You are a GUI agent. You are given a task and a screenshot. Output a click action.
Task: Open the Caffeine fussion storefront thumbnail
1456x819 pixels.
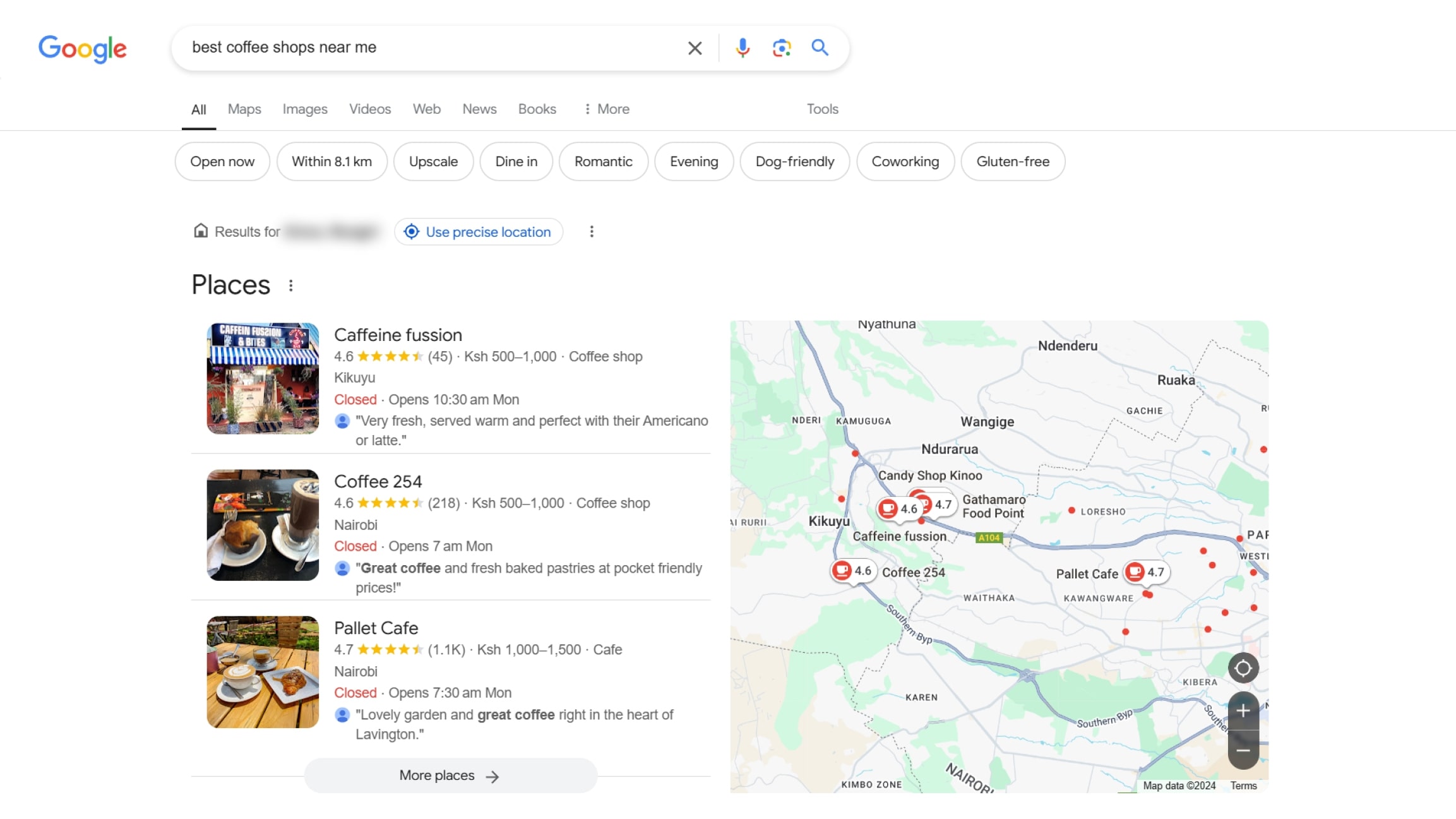(263, 378)
